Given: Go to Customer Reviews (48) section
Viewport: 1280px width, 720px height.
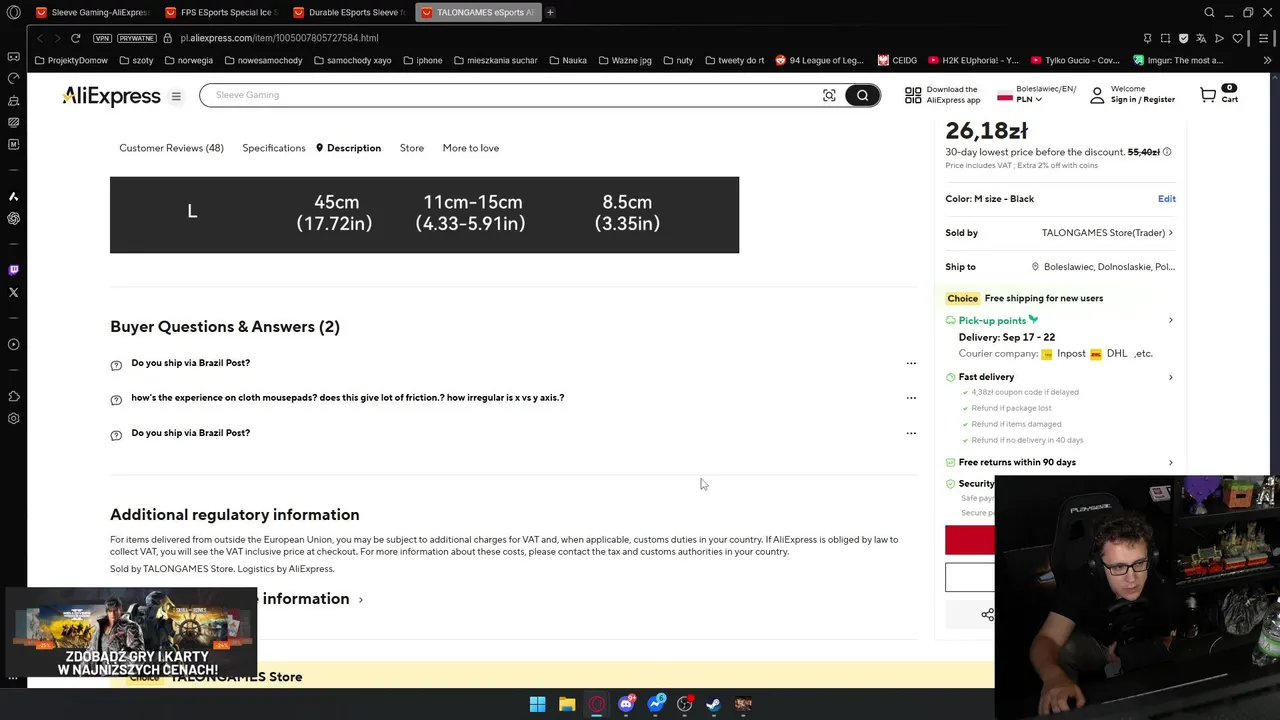Looking at the screenshot, I should click(x=171, y=148).
